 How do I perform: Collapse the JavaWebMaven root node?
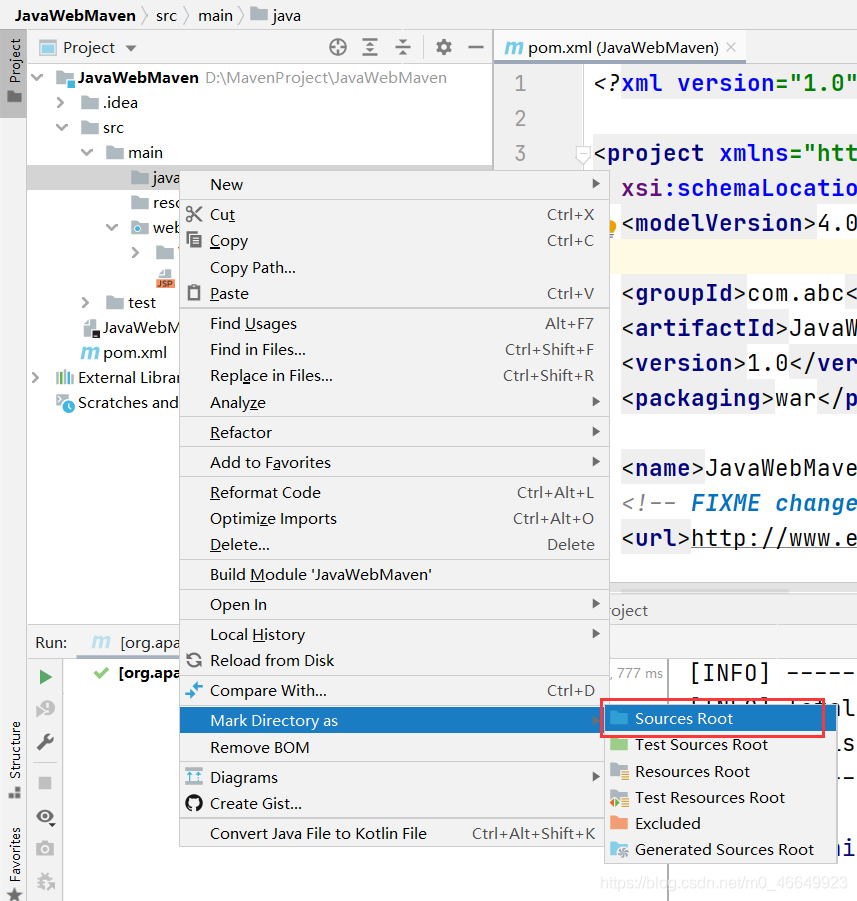(x=38, y=78)
